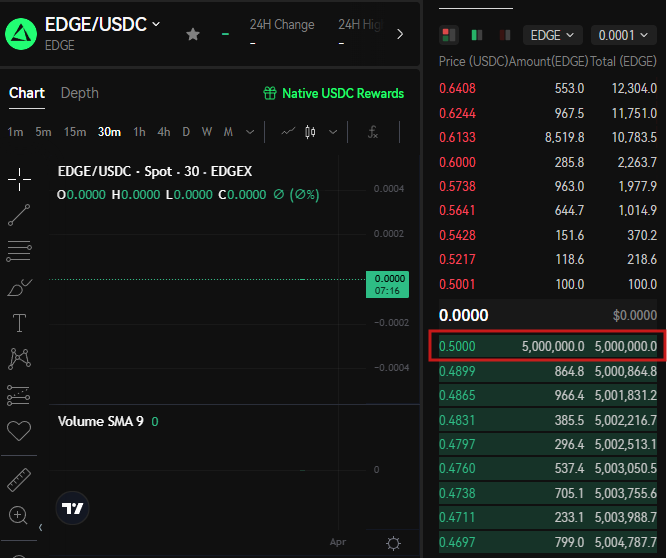Click ask price 0.6244

[x=457, y=113]
